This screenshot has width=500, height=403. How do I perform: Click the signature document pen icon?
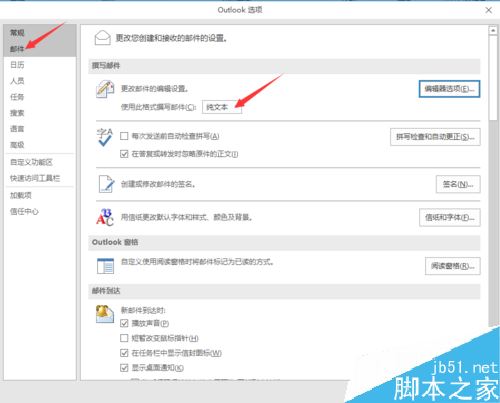107,184
